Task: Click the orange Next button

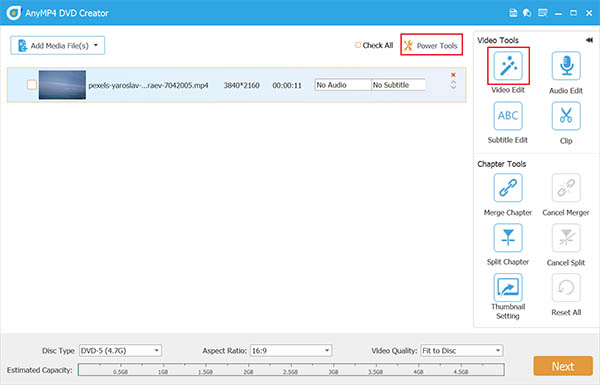Action: tap(563, 366)
